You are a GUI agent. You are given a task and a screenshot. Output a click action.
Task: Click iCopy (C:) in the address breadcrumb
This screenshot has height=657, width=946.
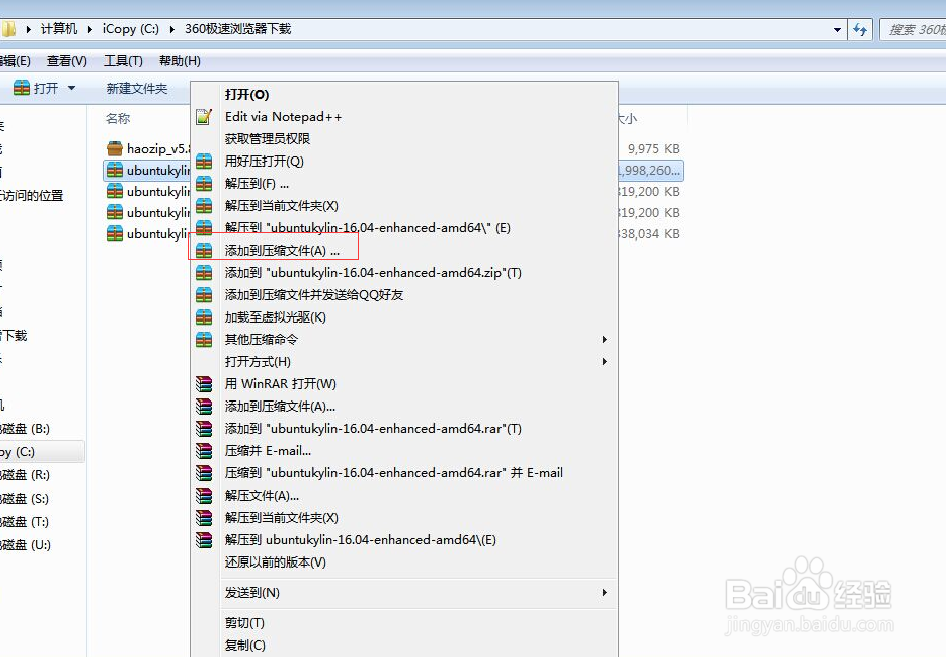point(130,29)
